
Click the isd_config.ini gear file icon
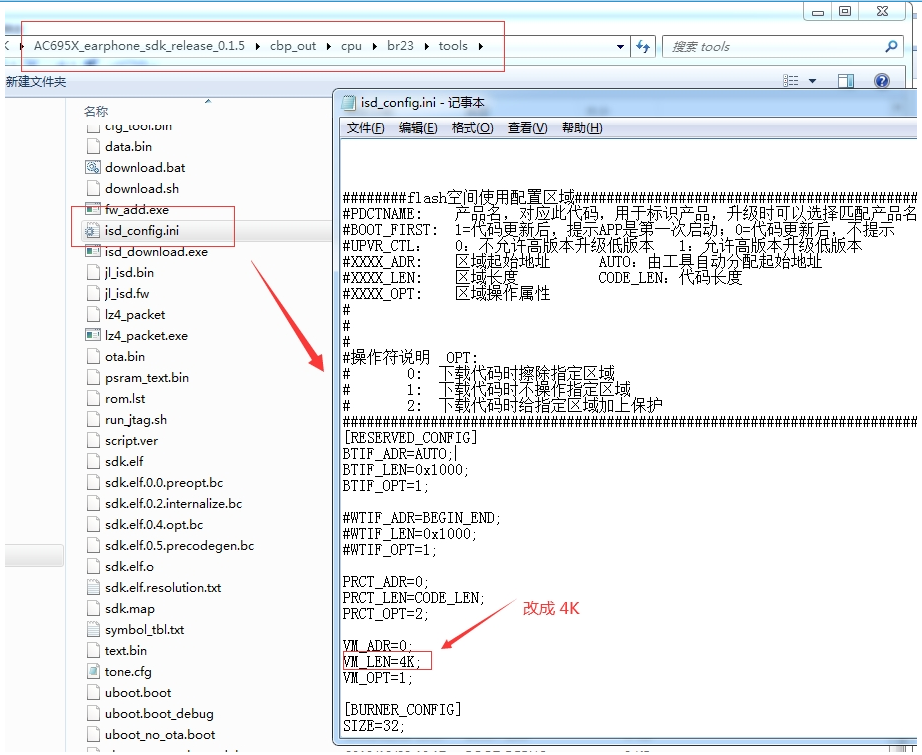tap(92, 230)
